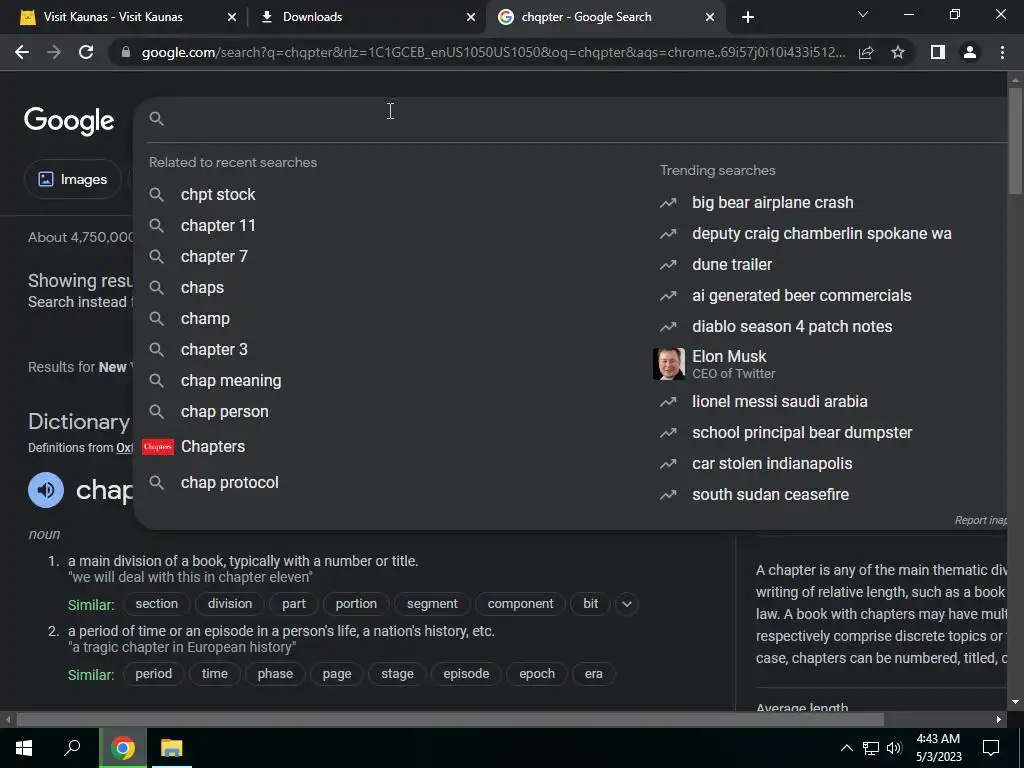Open trending 'lionel messi saudi arabia'

coord(780,402)
